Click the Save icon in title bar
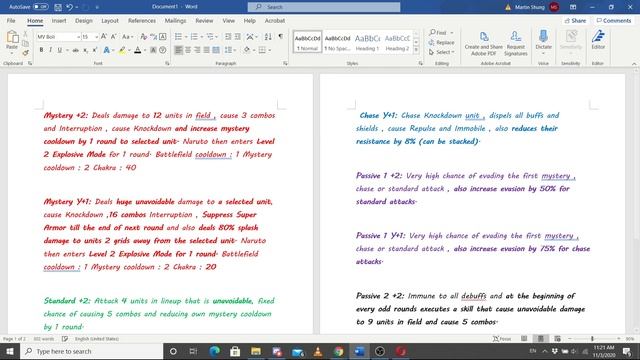The width and height of the screenshot is (640, 360). 58,7
